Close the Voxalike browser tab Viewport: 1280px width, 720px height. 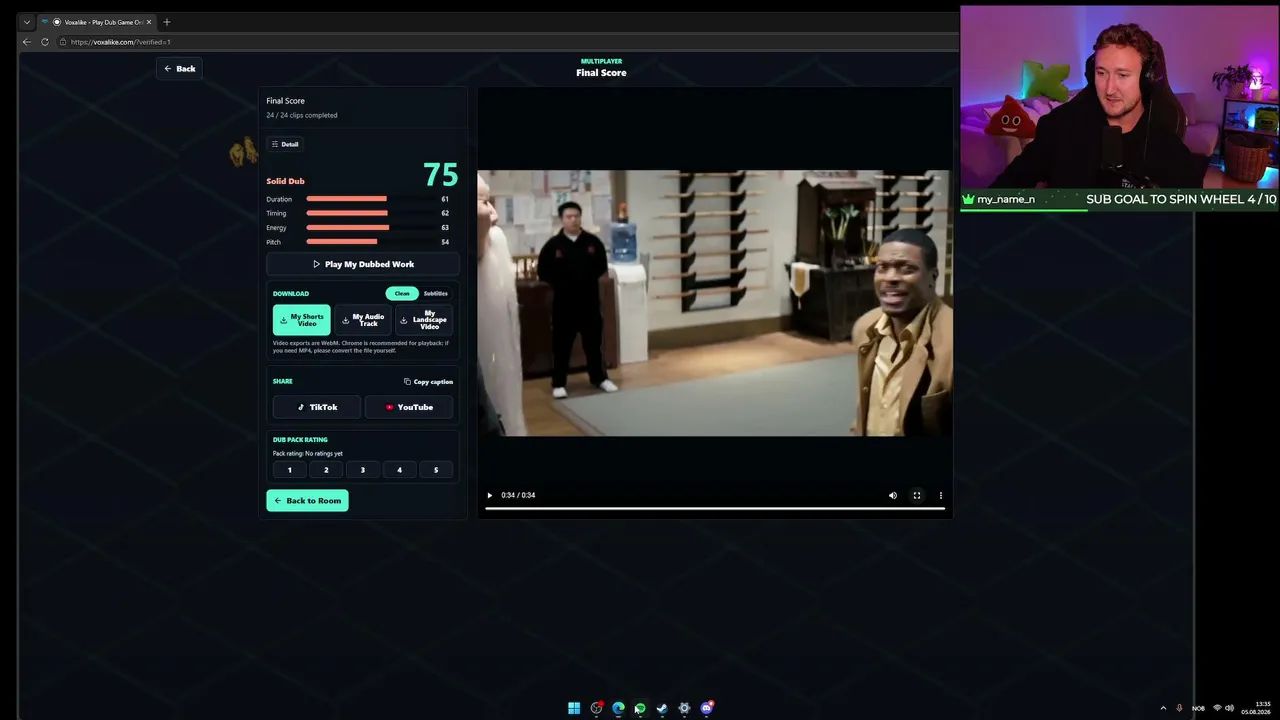tap(149, 22)
